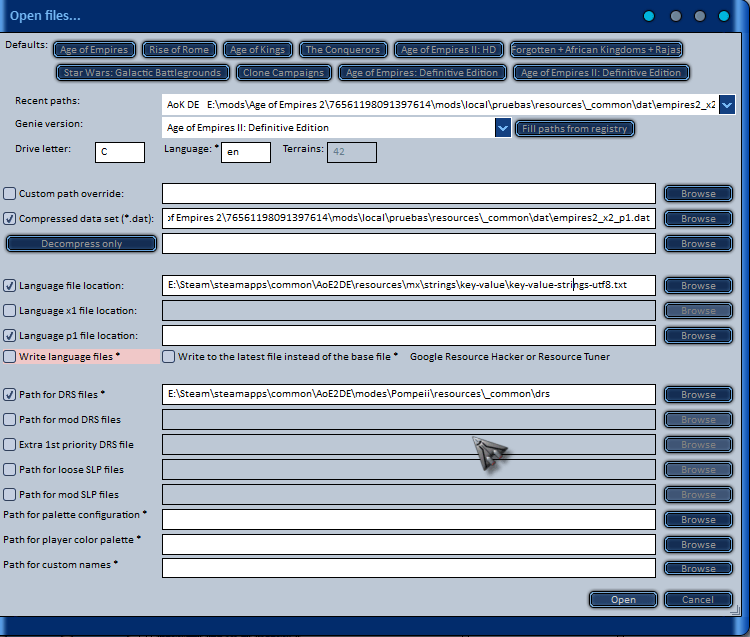Click the player color palette path field

(409, 545)
